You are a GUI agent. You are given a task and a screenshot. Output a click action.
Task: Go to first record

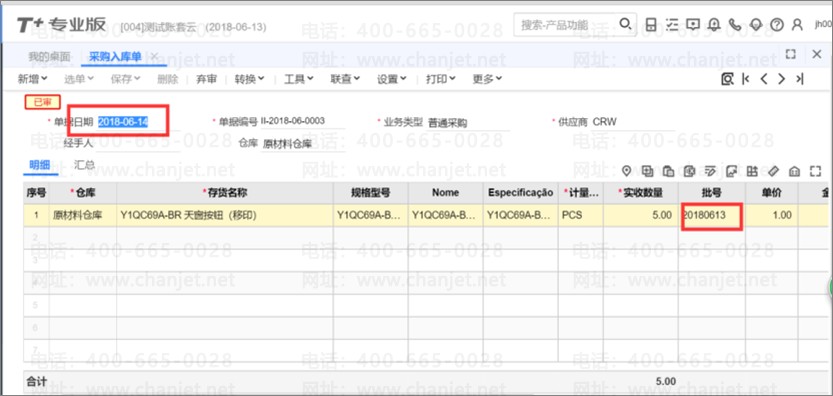click(x=746, y=79)
